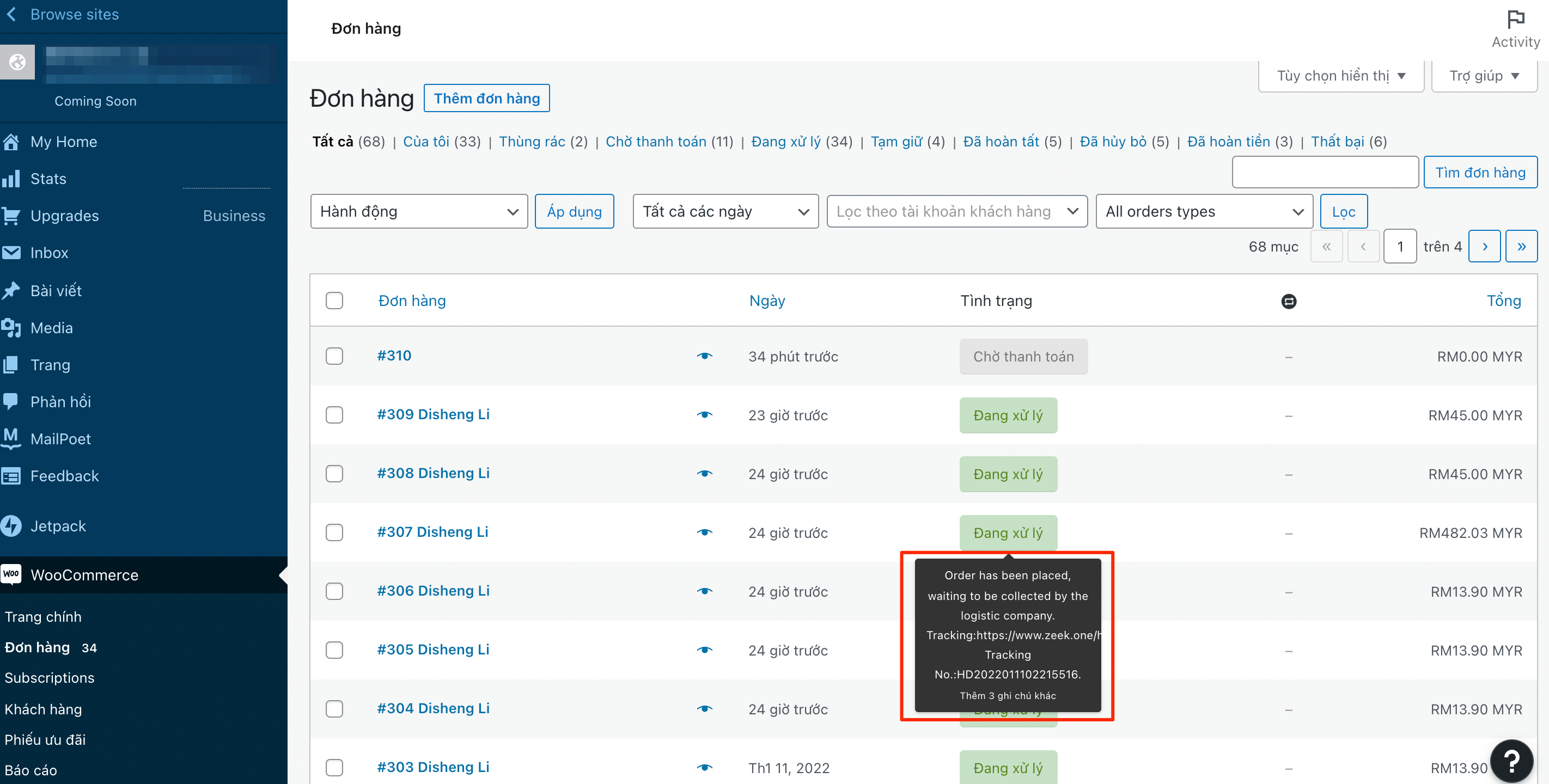Expand the Trợ giúp help panel

(x=1484, y=76)
